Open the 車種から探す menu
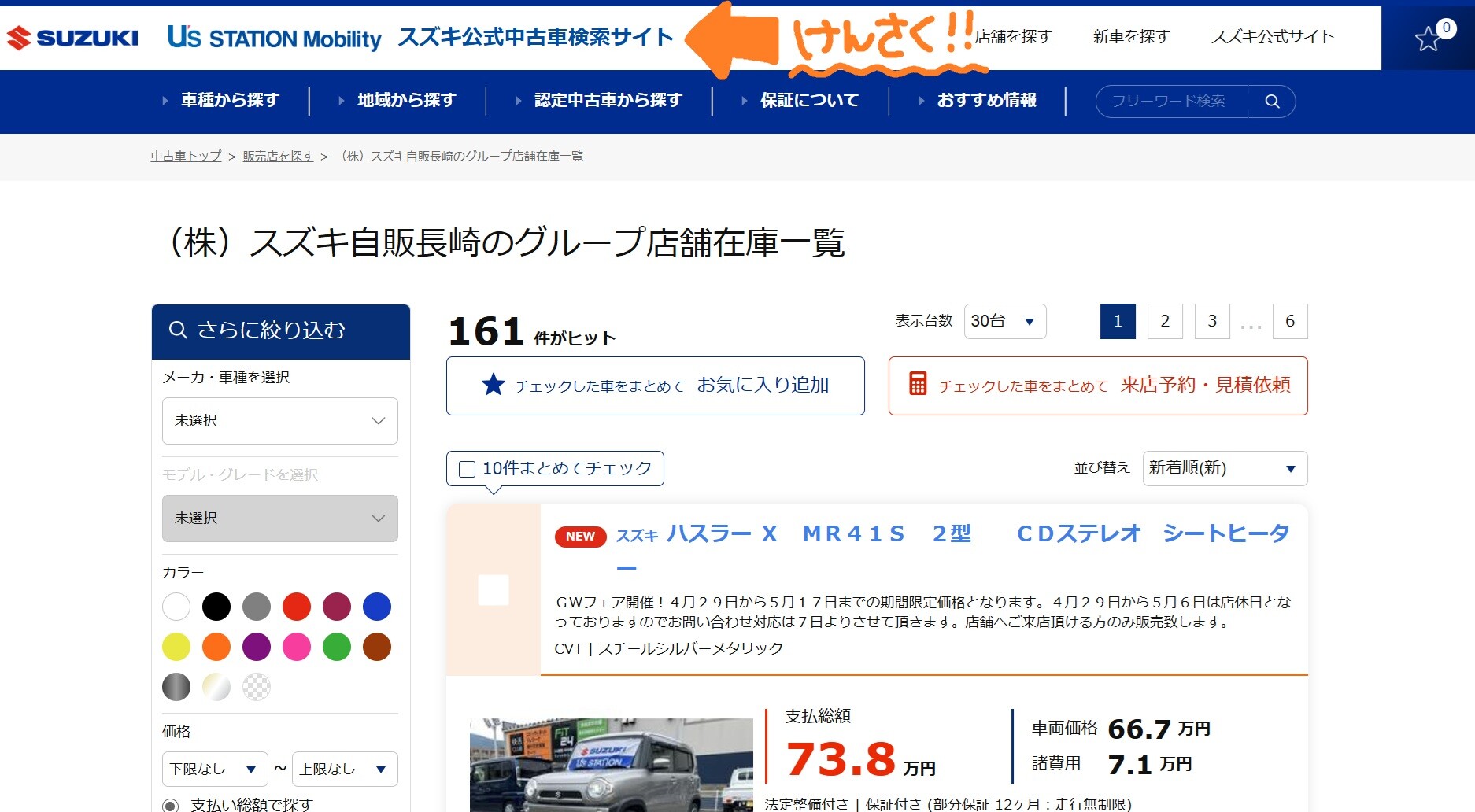The width and height of the screenshot is (1475, 812). [230, 101]
